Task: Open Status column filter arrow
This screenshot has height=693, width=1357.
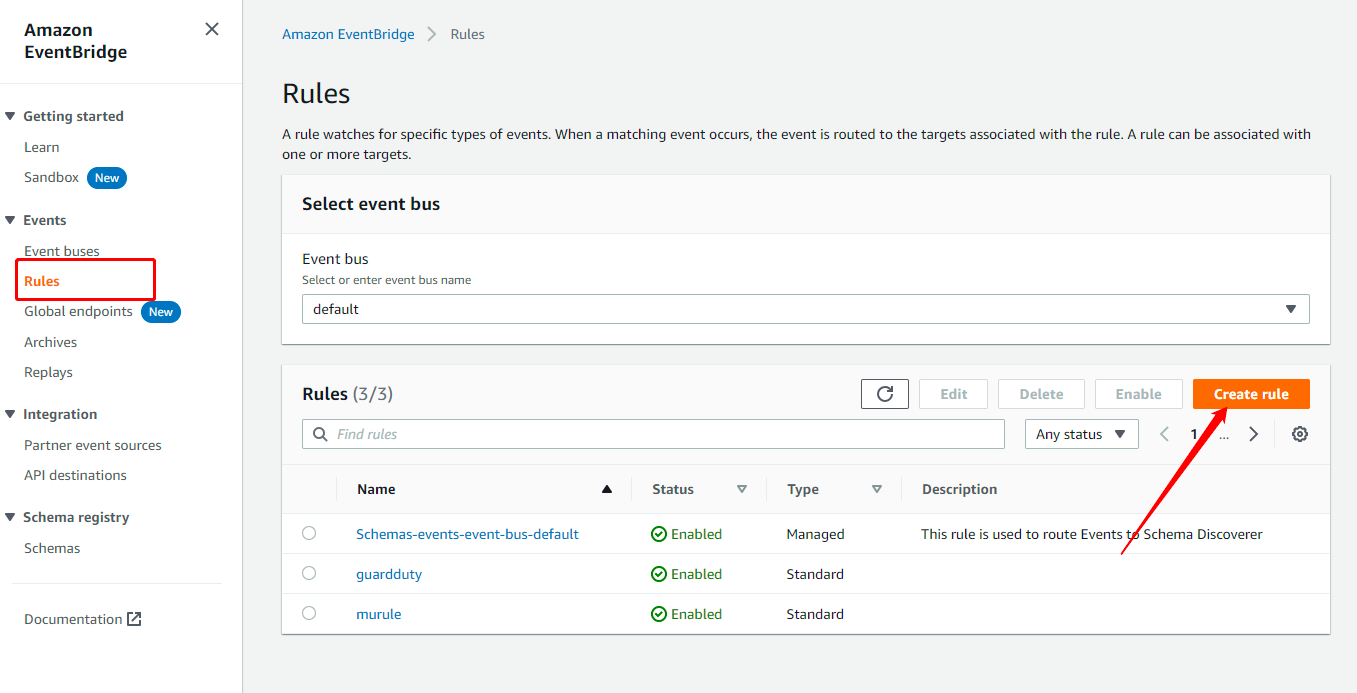Action: [x=742, y=489]
